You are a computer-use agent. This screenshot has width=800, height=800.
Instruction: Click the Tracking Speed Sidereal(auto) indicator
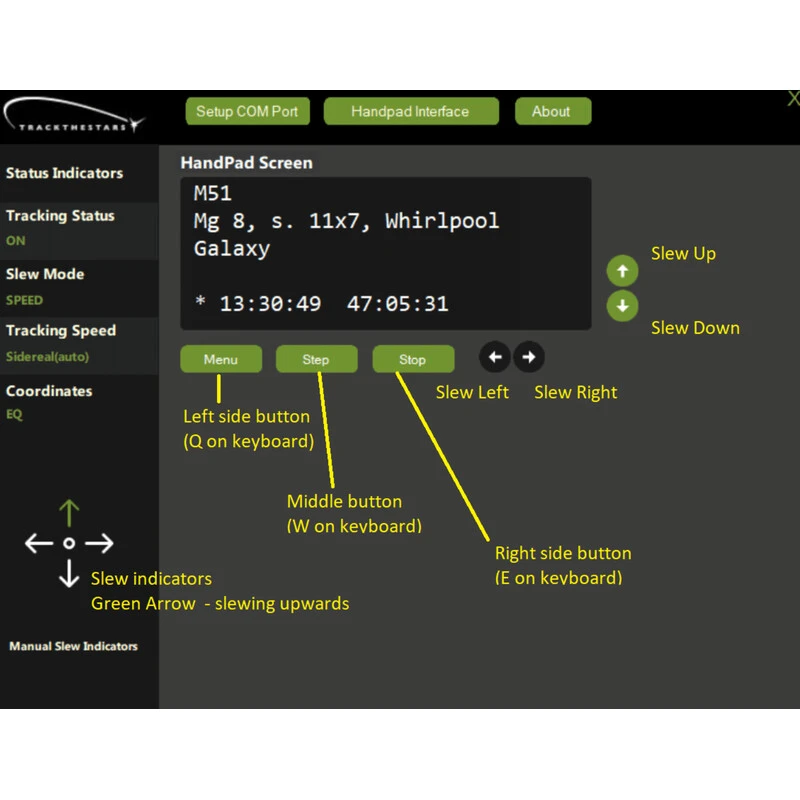(47, 357)
